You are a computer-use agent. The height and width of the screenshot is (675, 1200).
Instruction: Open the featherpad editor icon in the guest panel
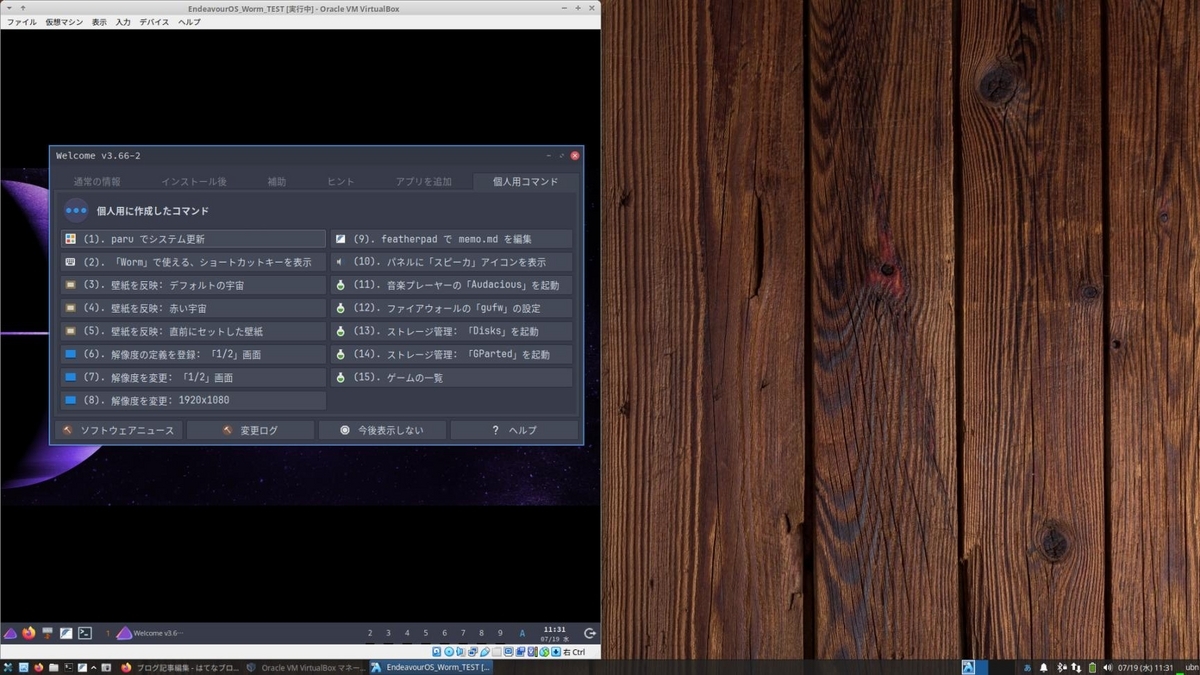click(x=66, y=633)
